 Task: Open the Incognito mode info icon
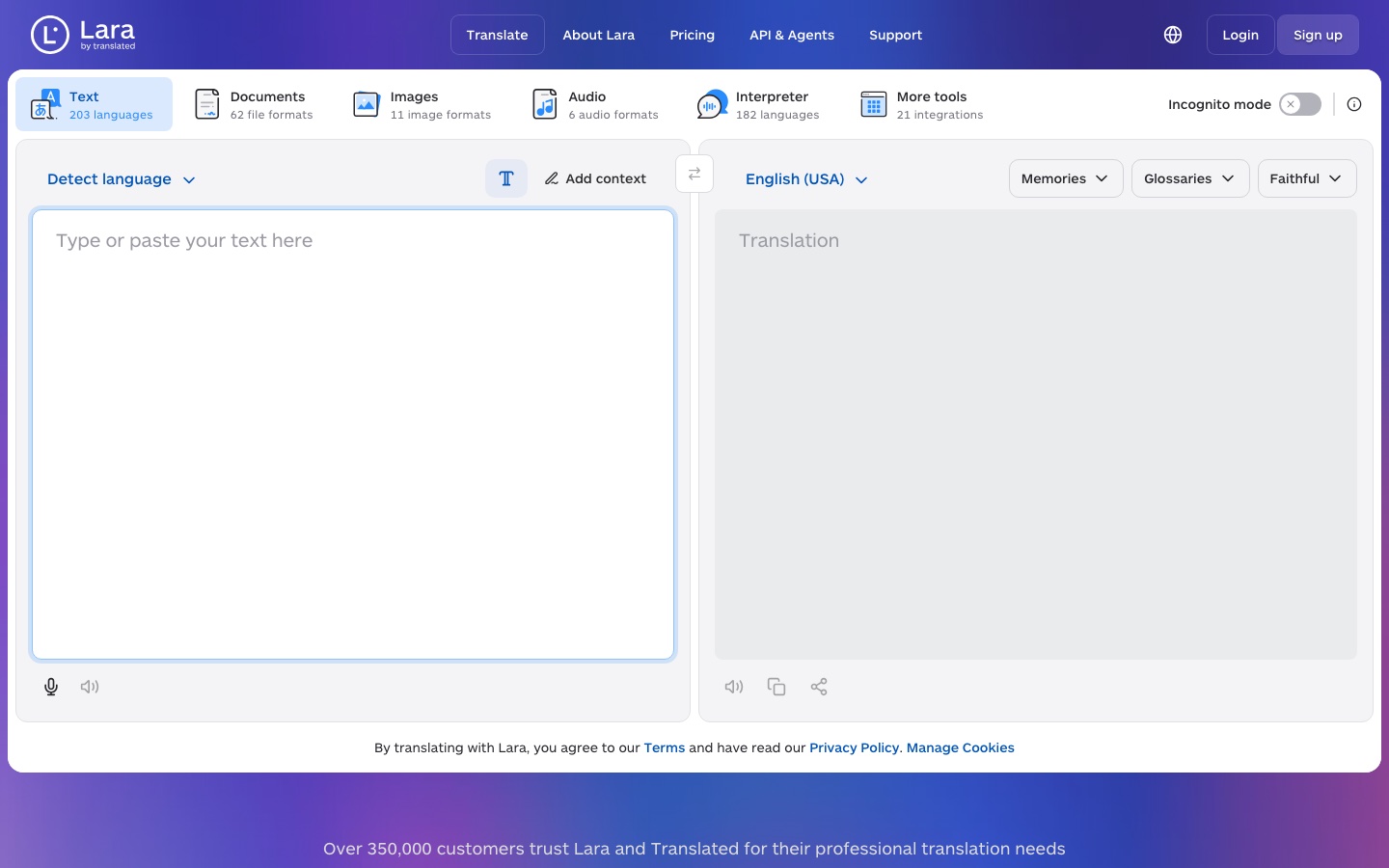(x=1354, y=104)
